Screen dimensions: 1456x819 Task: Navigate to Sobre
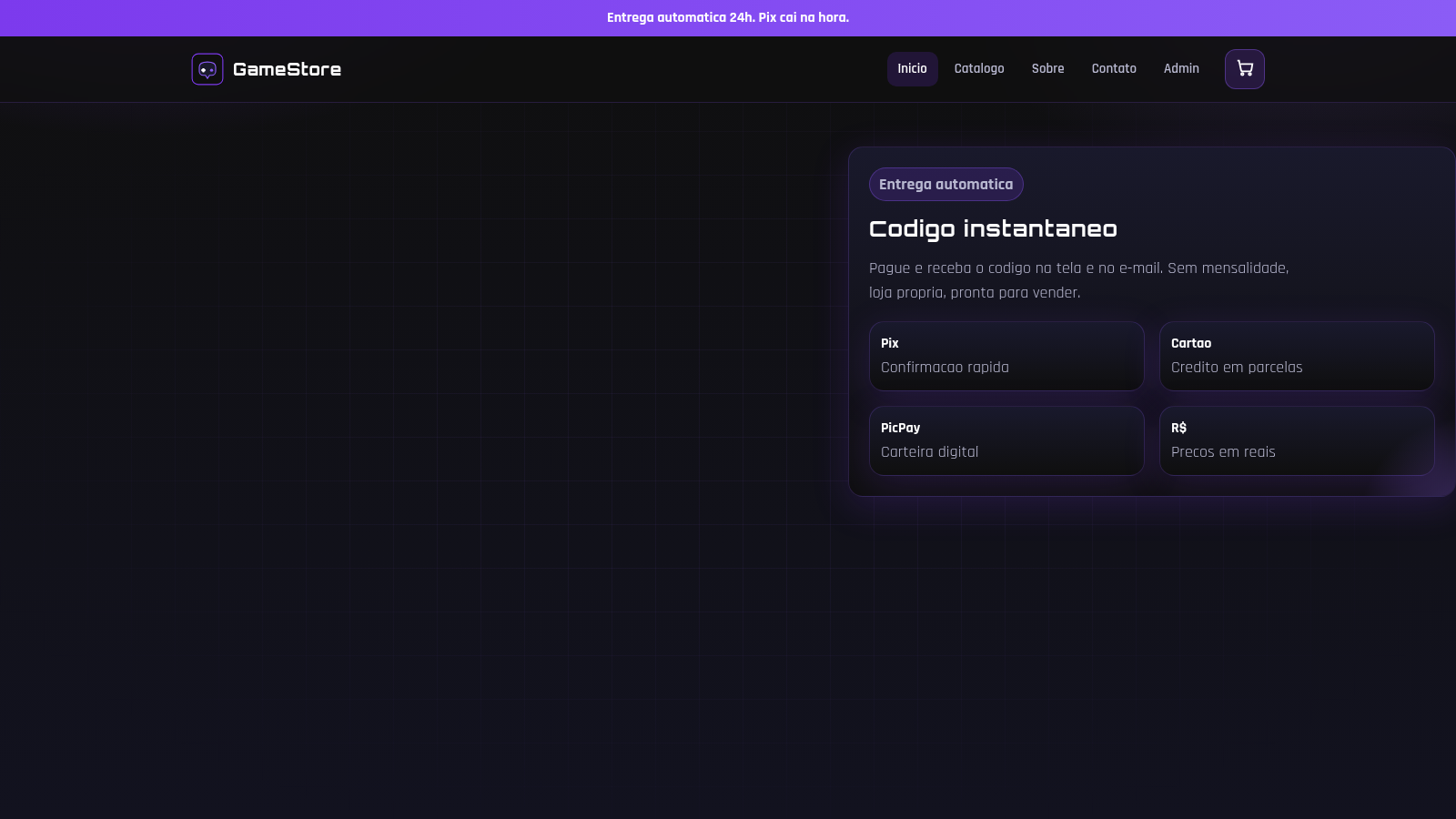click(x=1047, y=69)
